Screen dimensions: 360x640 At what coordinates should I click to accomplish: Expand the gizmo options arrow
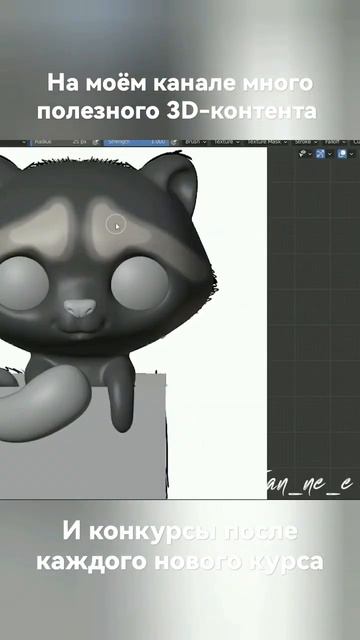[x=330, y=154]
